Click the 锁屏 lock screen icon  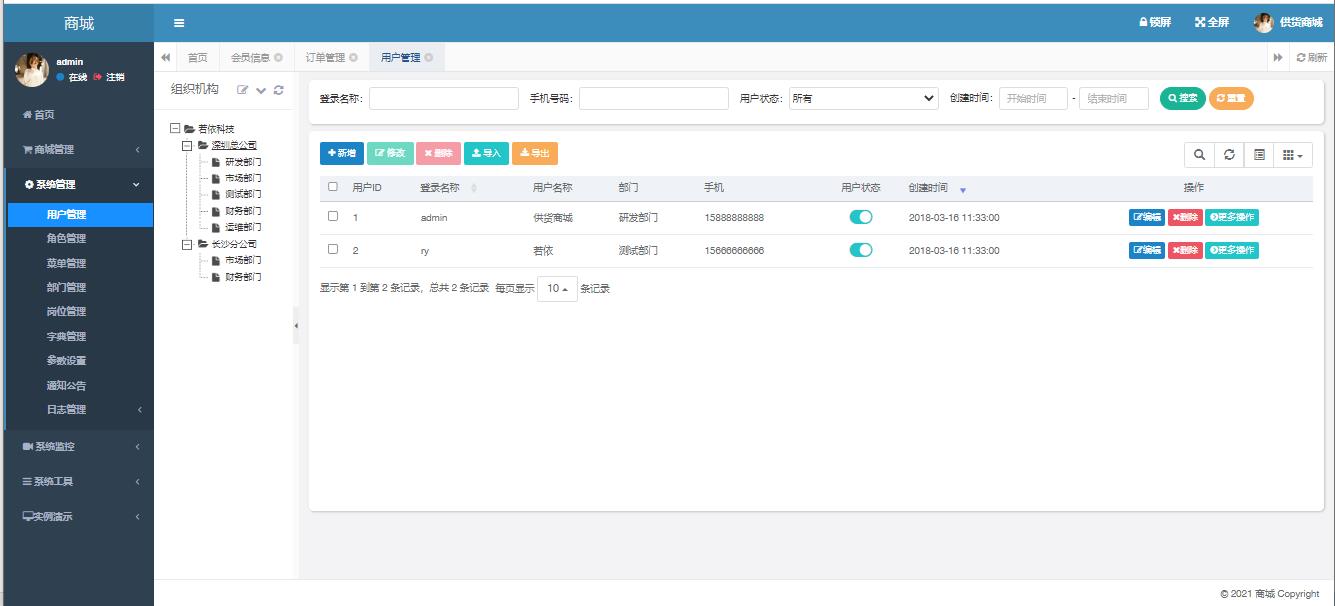1144,22
